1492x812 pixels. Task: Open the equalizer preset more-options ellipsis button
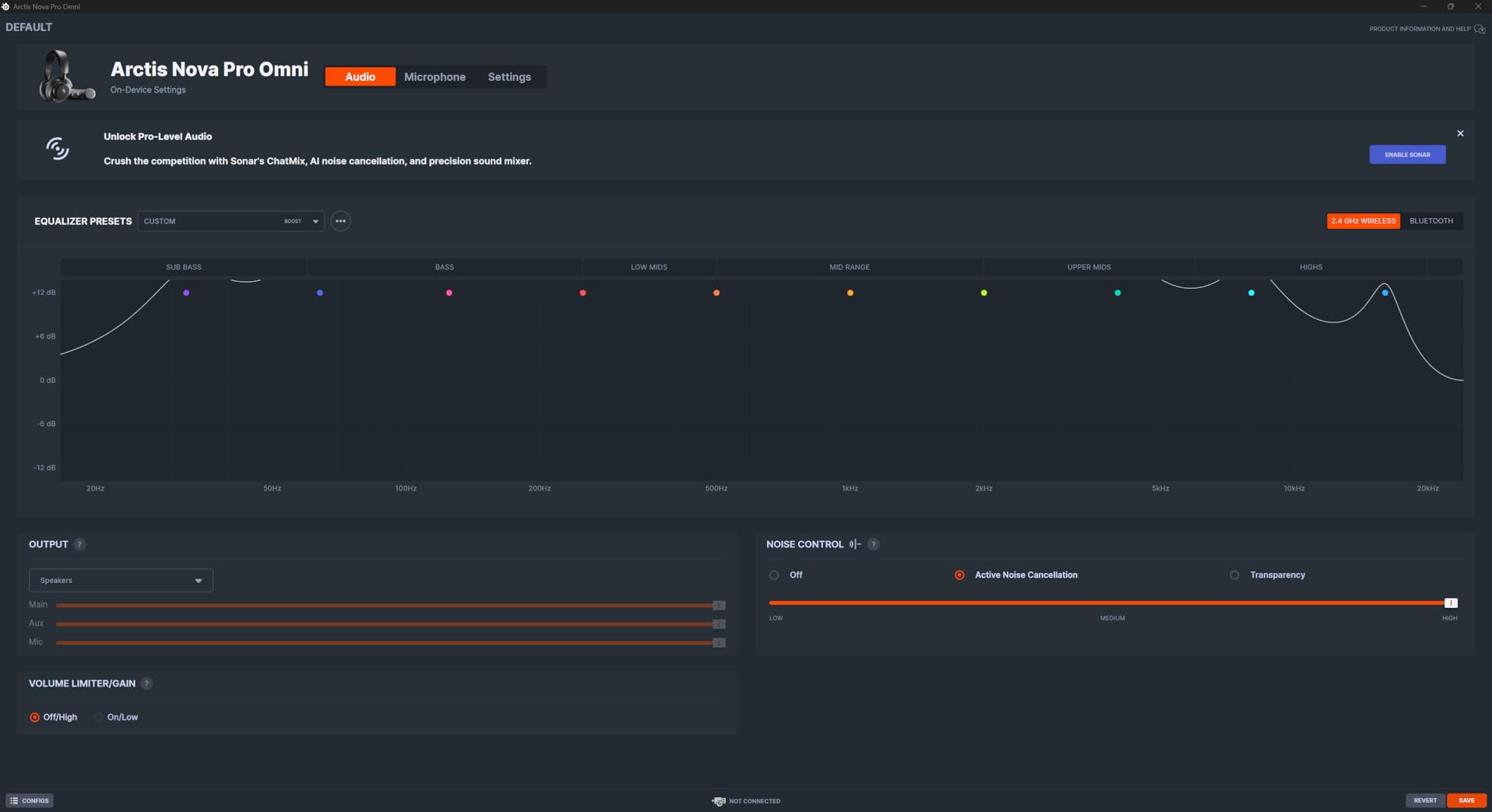[340, 221]
